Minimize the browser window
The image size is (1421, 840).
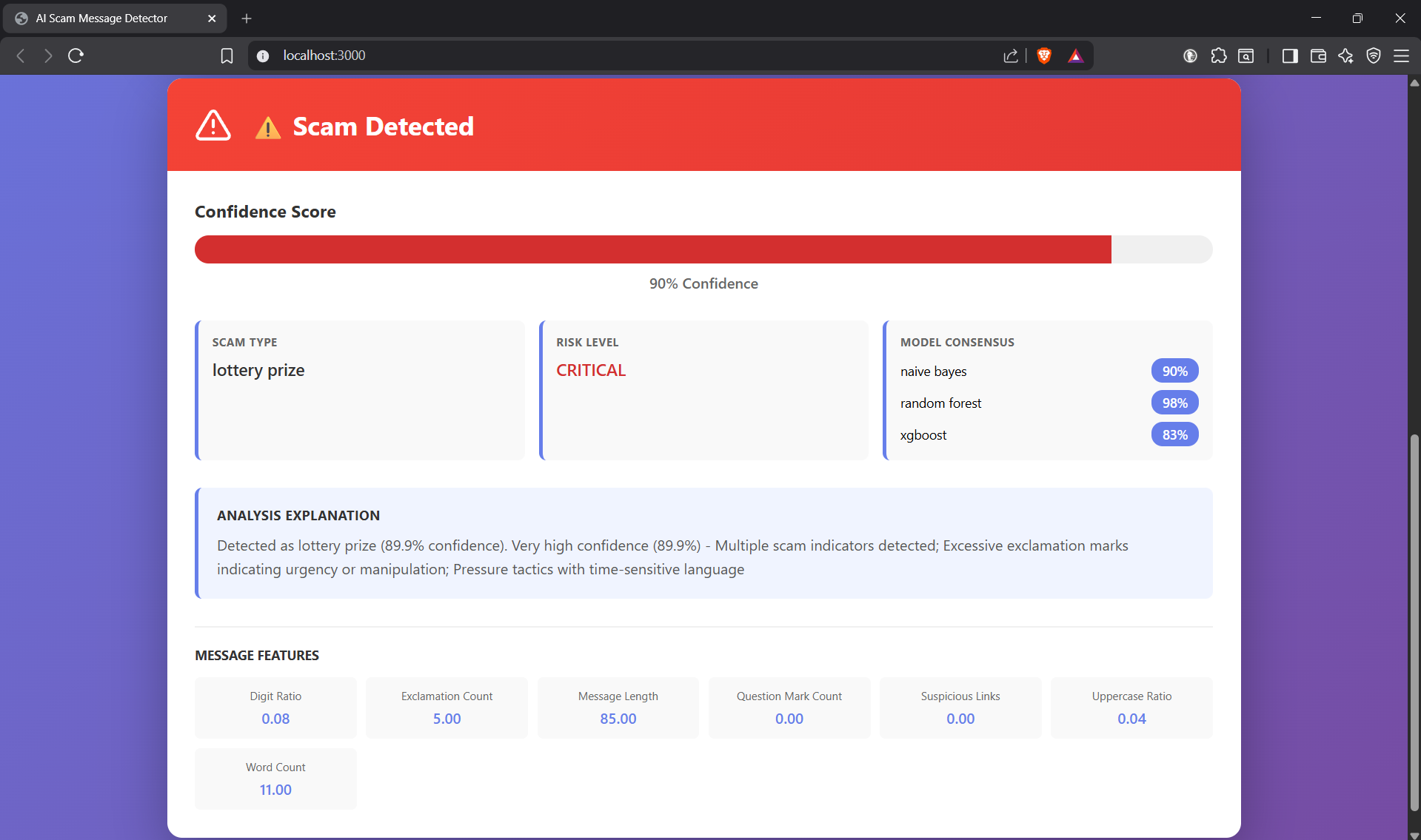pyautogui.click(x=1316, y=18)
